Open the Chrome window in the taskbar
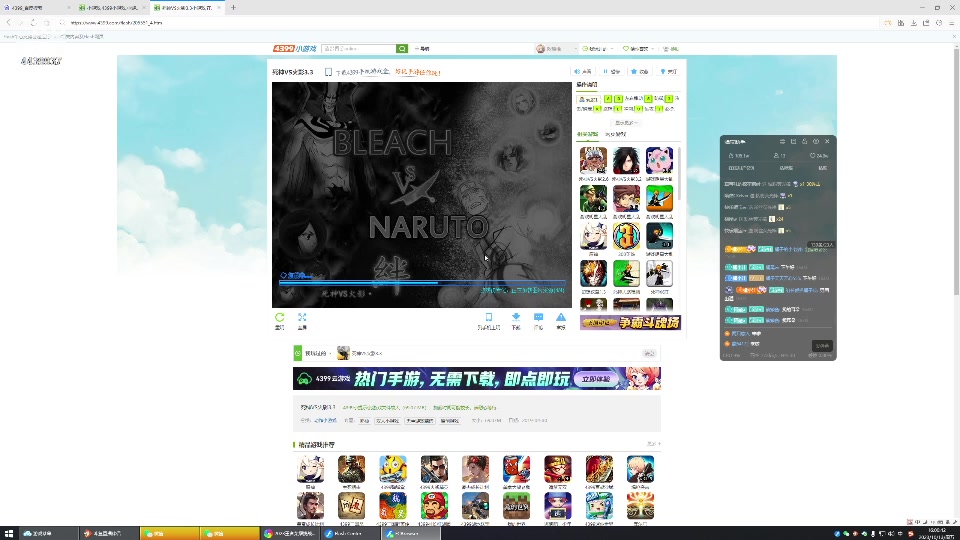 pyautogui.click(x=288, y=533)
